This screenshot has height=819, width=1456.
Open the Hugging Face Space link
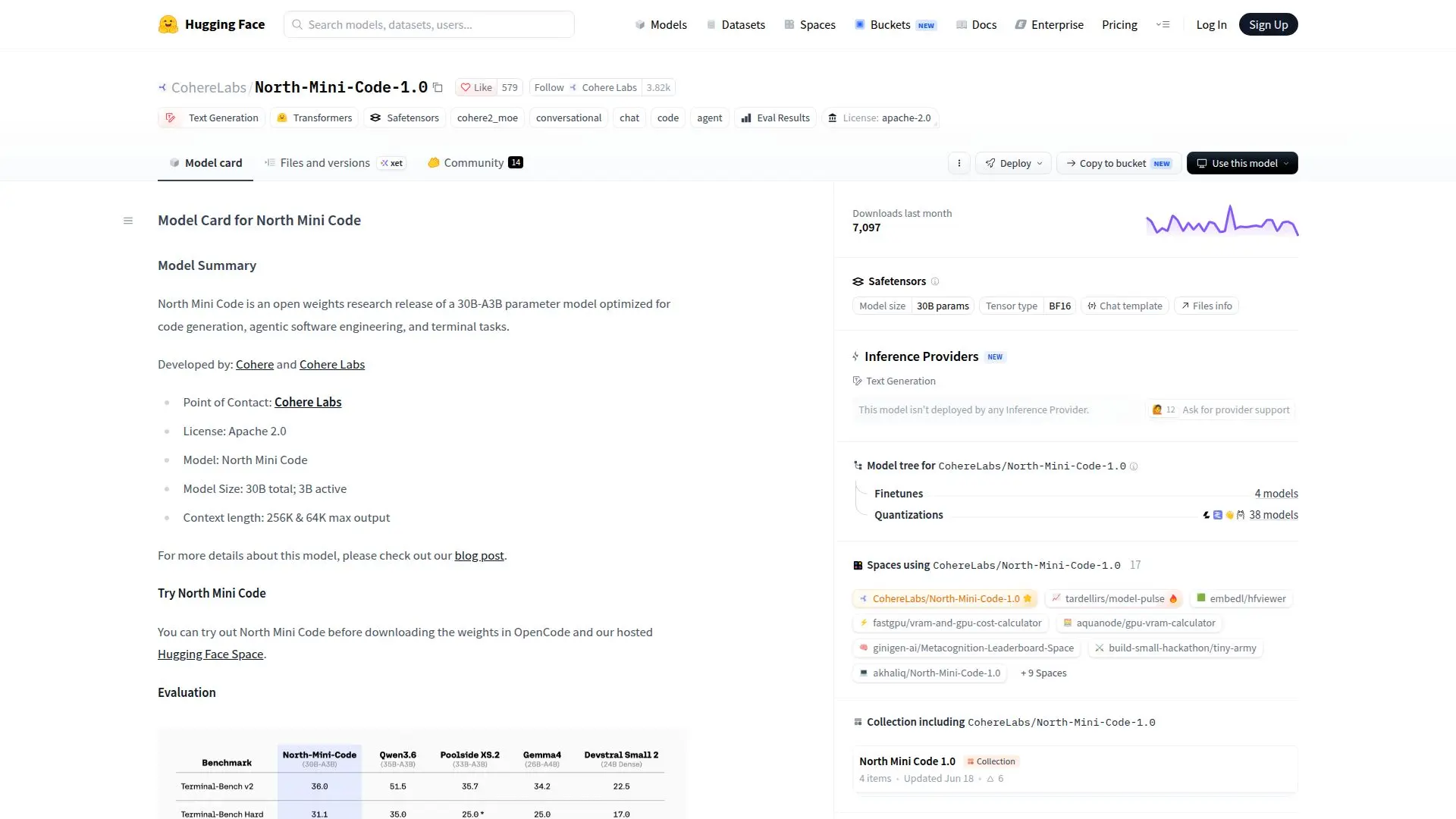tap(210, 654)
